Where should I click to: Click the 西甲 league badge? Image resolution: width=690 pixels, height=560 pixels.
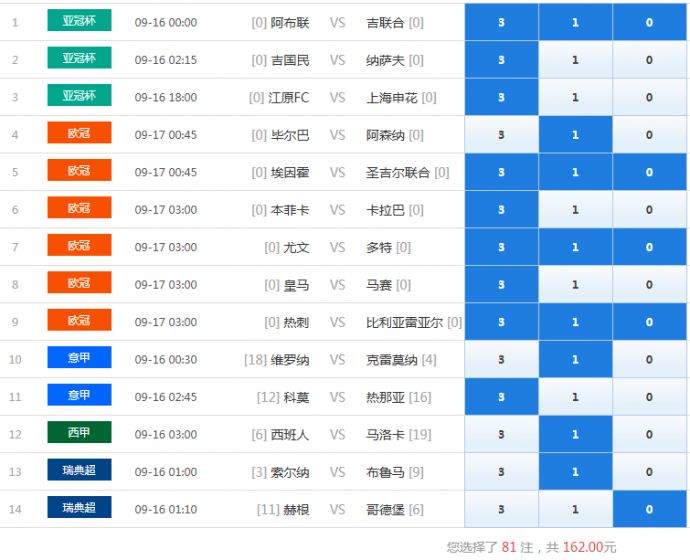pos(79,433)
